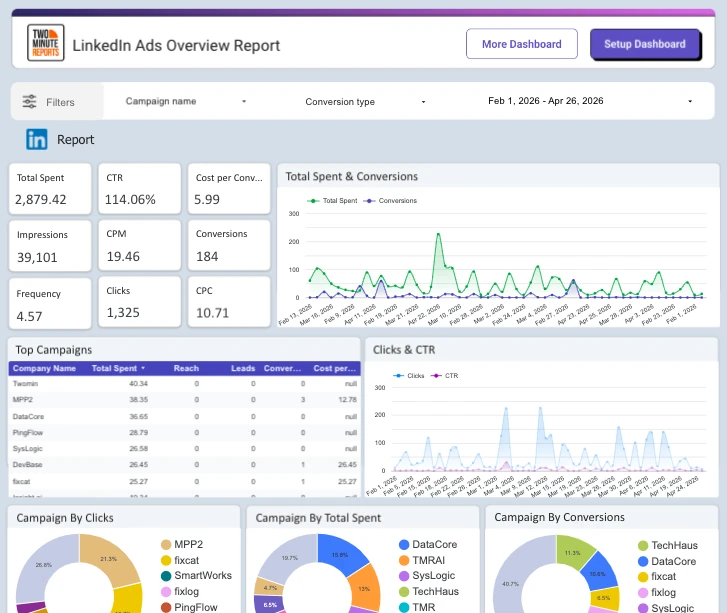The height and width of the screenshot is (613, 727).
Task: Click the Frequency 4.57 scorecard
Action: coord(50,303)
